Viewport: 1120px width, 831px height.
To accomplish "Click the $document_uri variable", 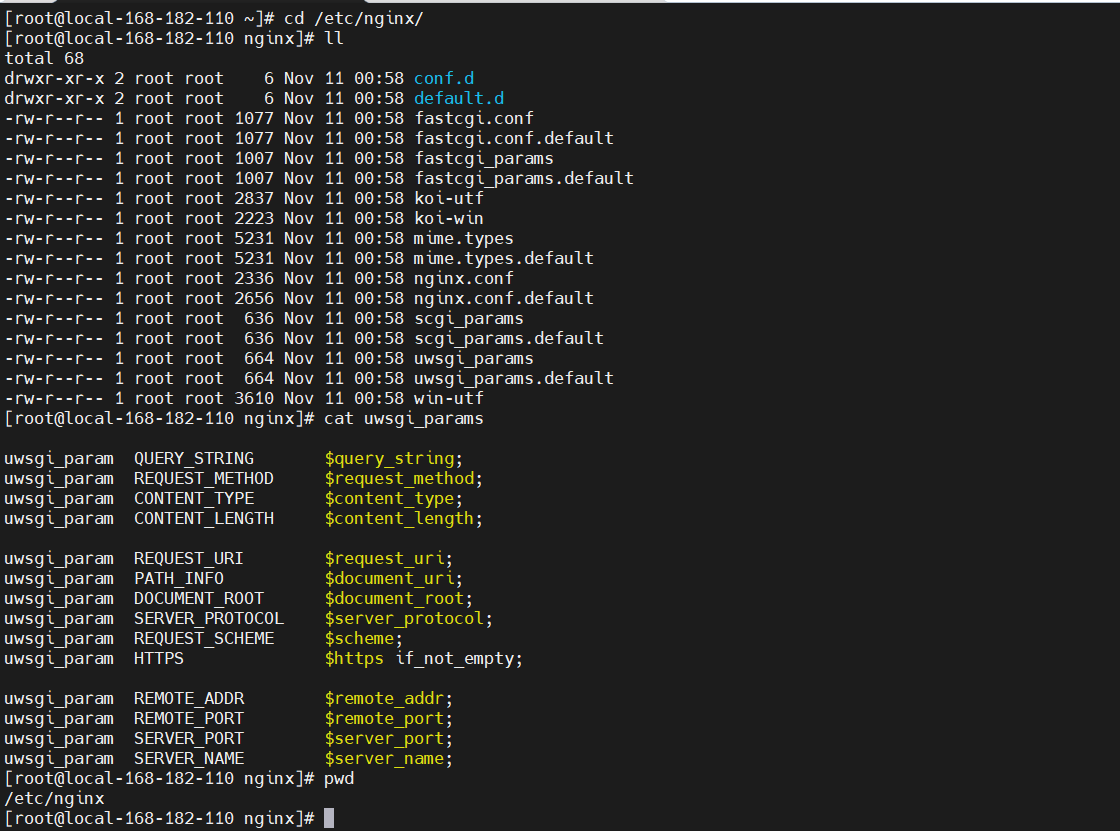I will coord(389,579).
